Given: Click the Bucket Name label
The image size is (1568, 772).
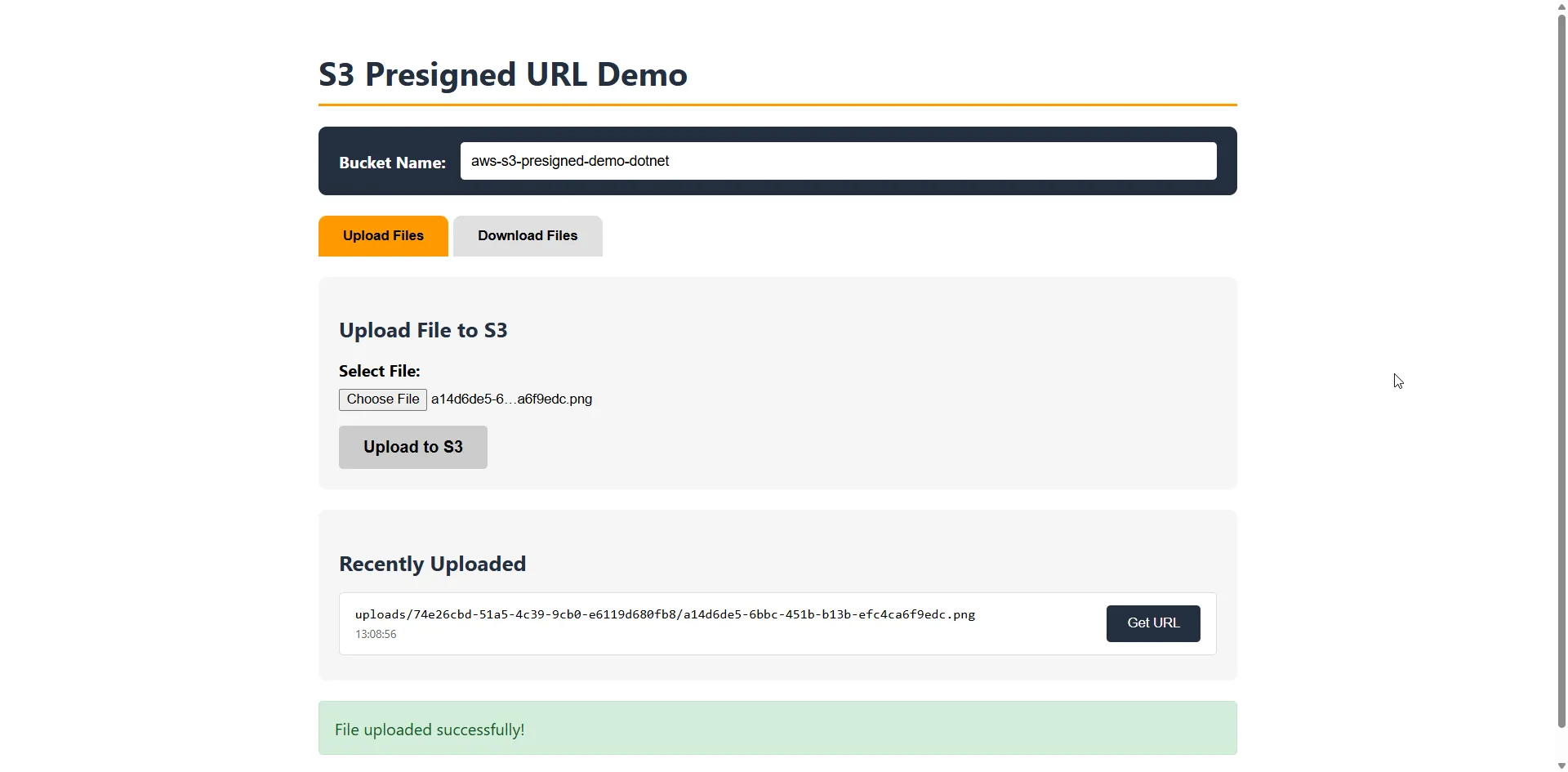Looking at the screenshot, I should click(393, 162).
